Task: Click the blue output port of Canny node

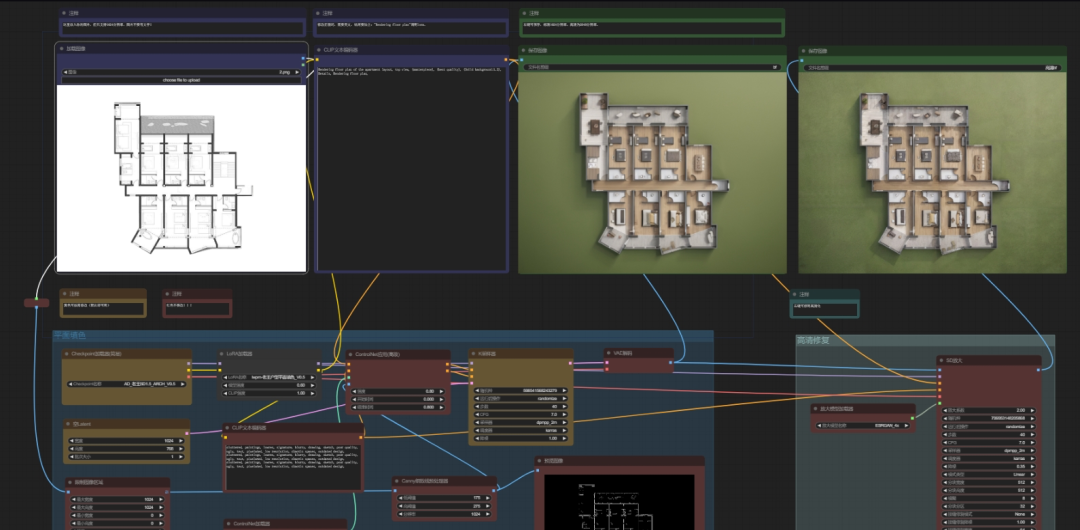Action: (x=493, y=490)
